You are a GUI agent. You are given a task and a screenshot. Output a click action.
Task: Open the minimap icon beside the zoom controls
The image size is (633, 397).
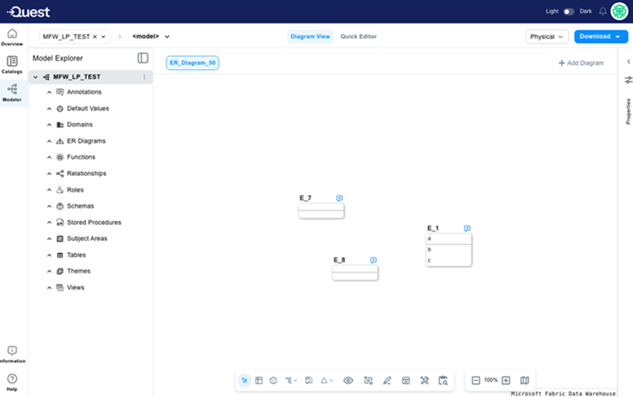tap(524, 380)
